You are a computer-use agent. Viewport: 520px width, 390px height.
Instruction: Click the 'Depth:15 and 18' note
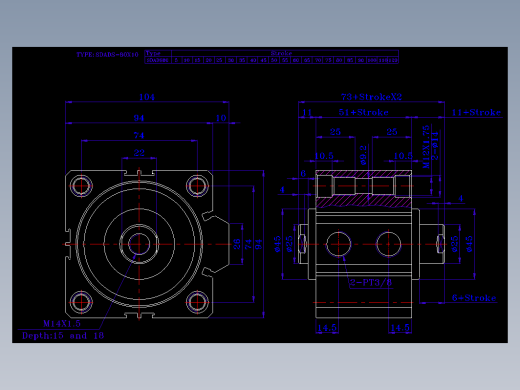(x=63, y=336)
